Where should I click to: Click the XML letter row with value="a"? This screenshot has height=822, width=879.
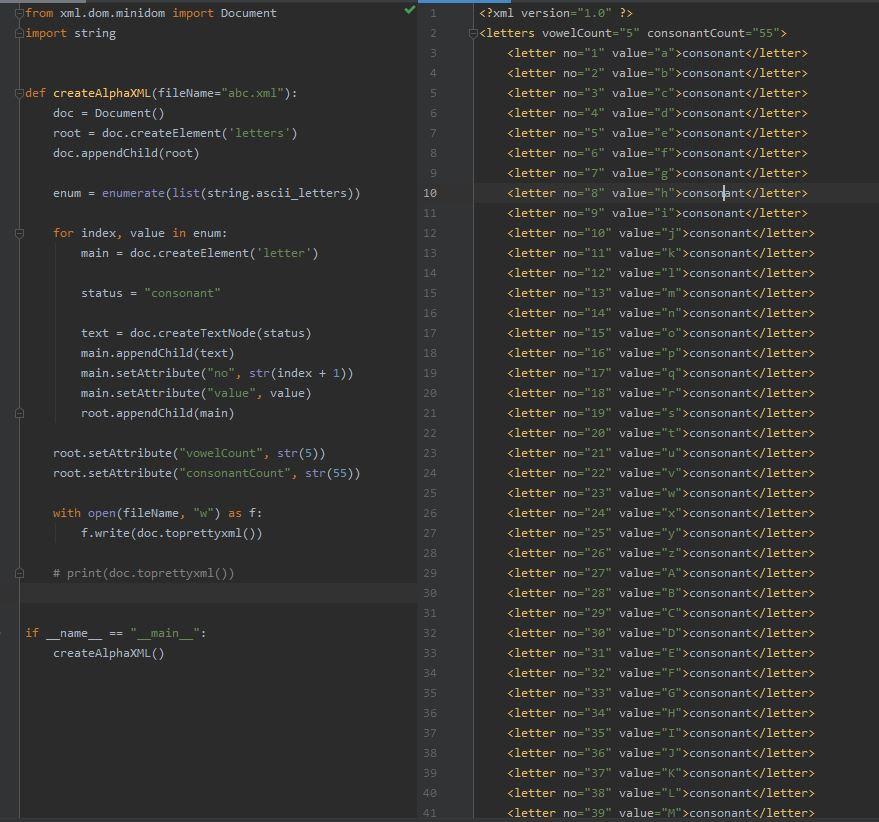click(658, 53)
